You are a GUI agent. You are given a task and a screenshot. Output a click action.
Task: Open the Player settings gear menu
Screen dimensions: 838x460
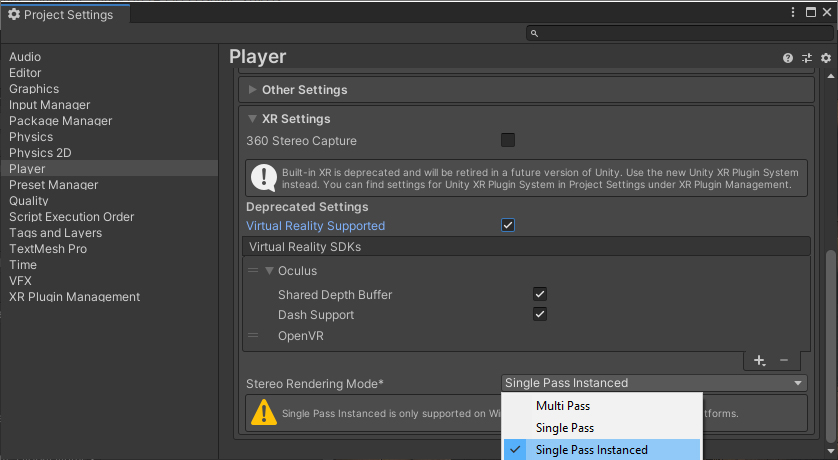pos(825,58)
